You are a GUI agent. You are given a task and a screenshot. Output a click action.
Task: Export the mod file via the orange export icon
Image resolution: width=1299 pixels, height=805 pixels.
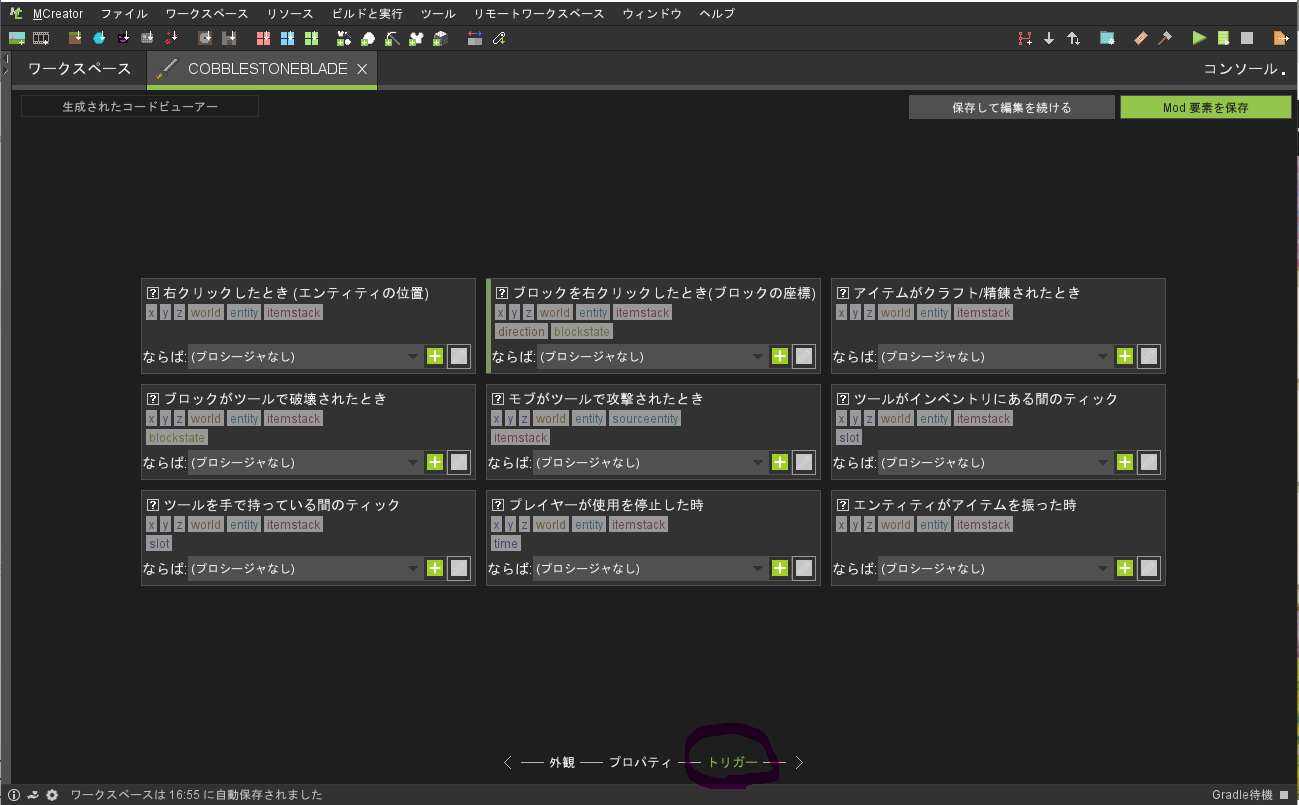pyautogui.click(x=1281, y=37)
